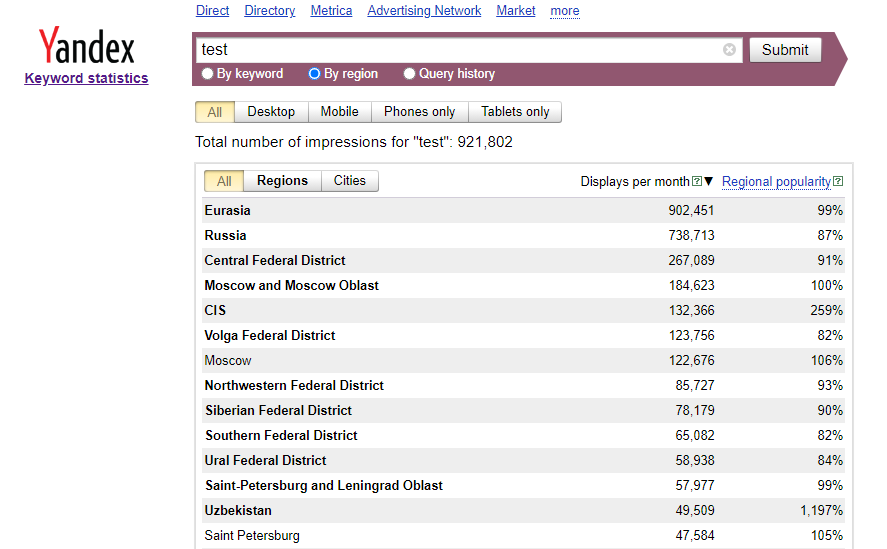The image size is (887, 549).
Task: Click the 902,451 displays value
Action: click(x=691, y=211)
